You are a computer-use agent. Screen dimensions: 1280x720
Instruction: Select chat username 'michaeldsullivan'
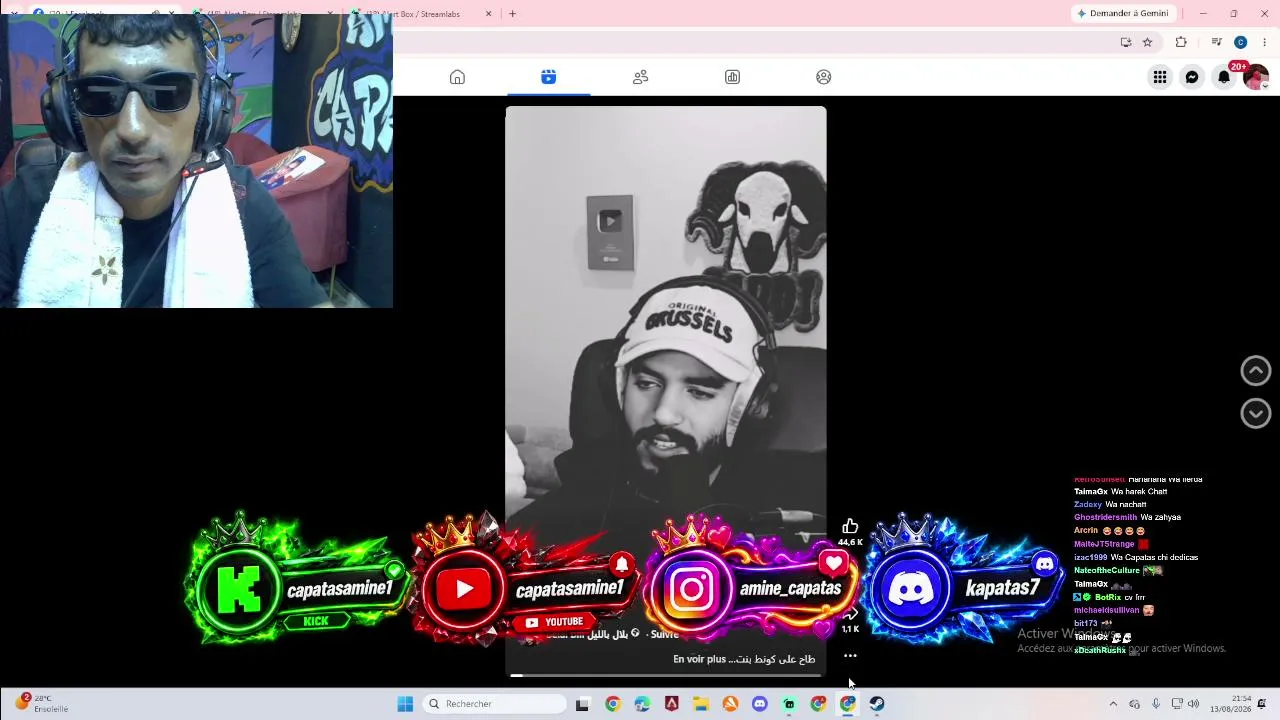pos(1107,610)
